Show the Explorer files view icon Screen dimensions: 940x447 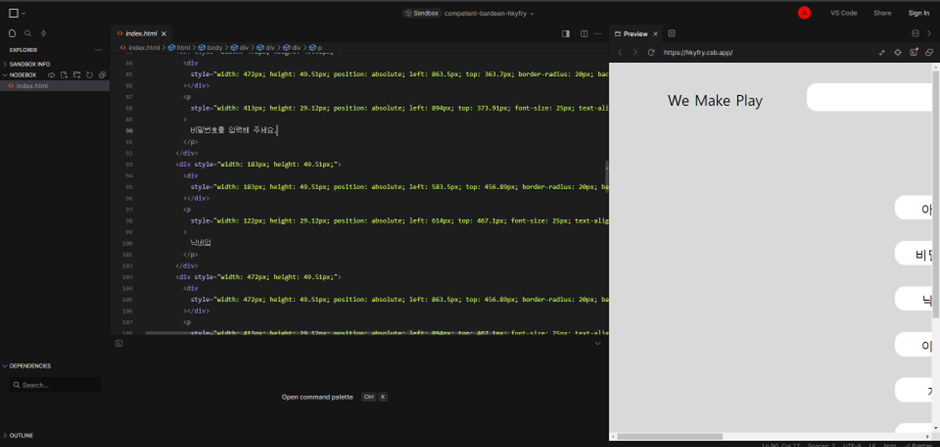12,34
